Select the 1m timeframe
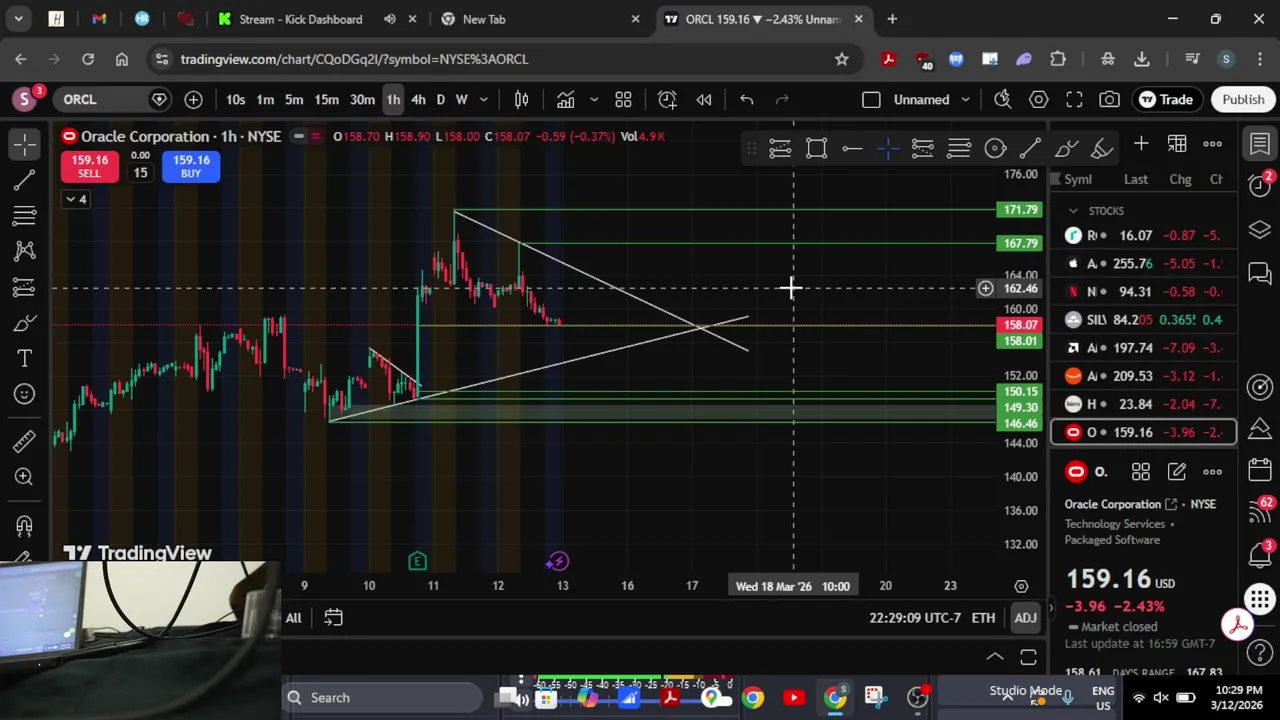Viewport: 1280px width, 720px height. [265, 99]
